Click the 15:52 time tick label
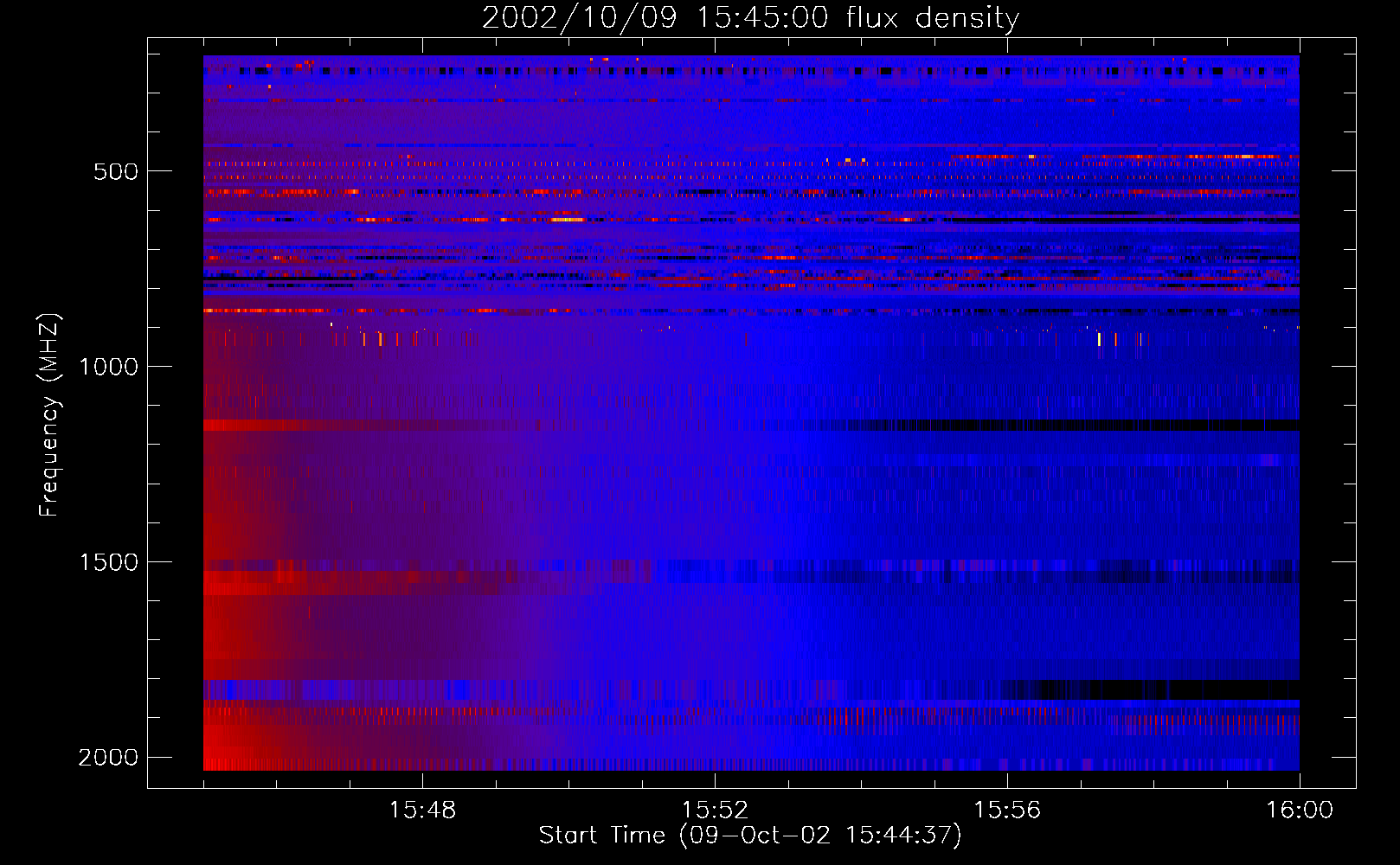The width and height of the screenshot is (1400, 865). [715, 810]
